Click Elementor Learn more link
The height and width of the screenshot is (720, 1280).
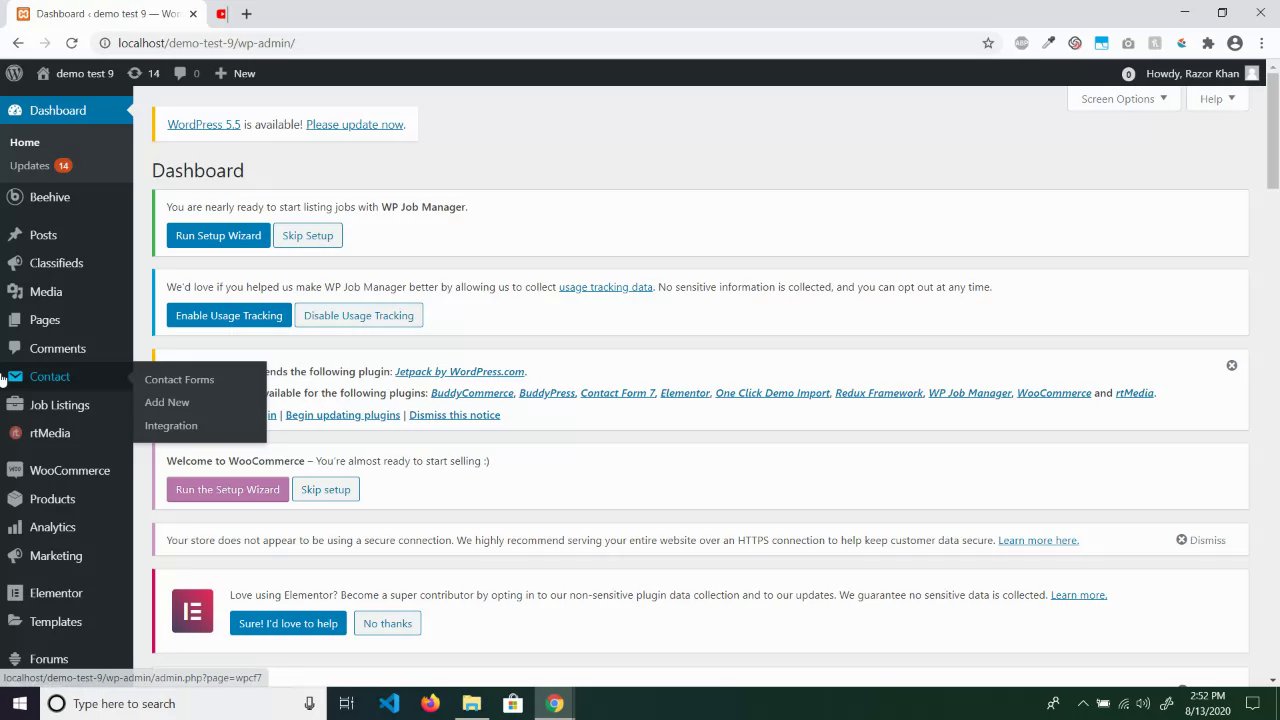tap(1078, 595)
